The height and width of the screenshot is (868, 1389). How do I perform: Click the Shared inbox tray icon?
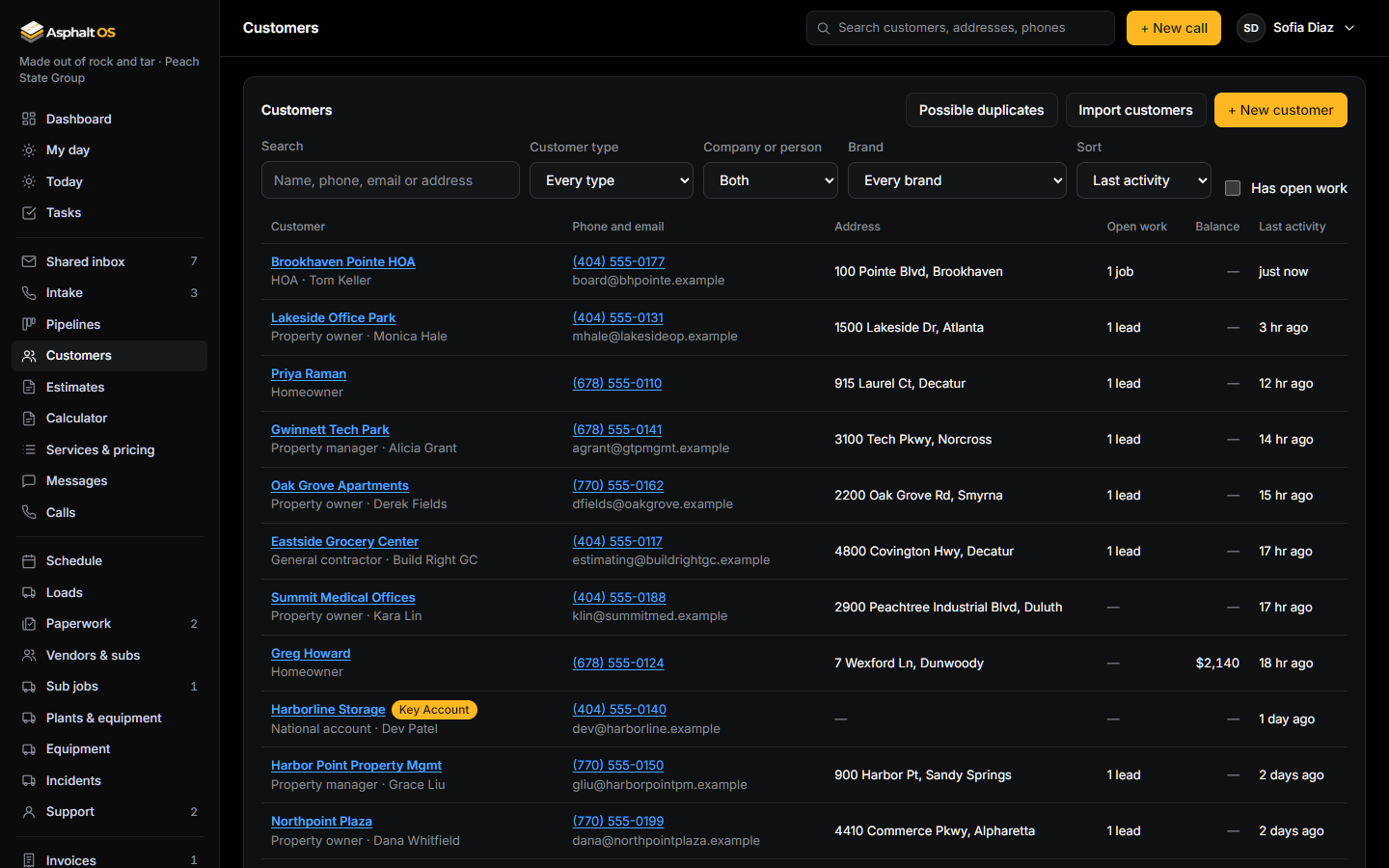point(29,261)
